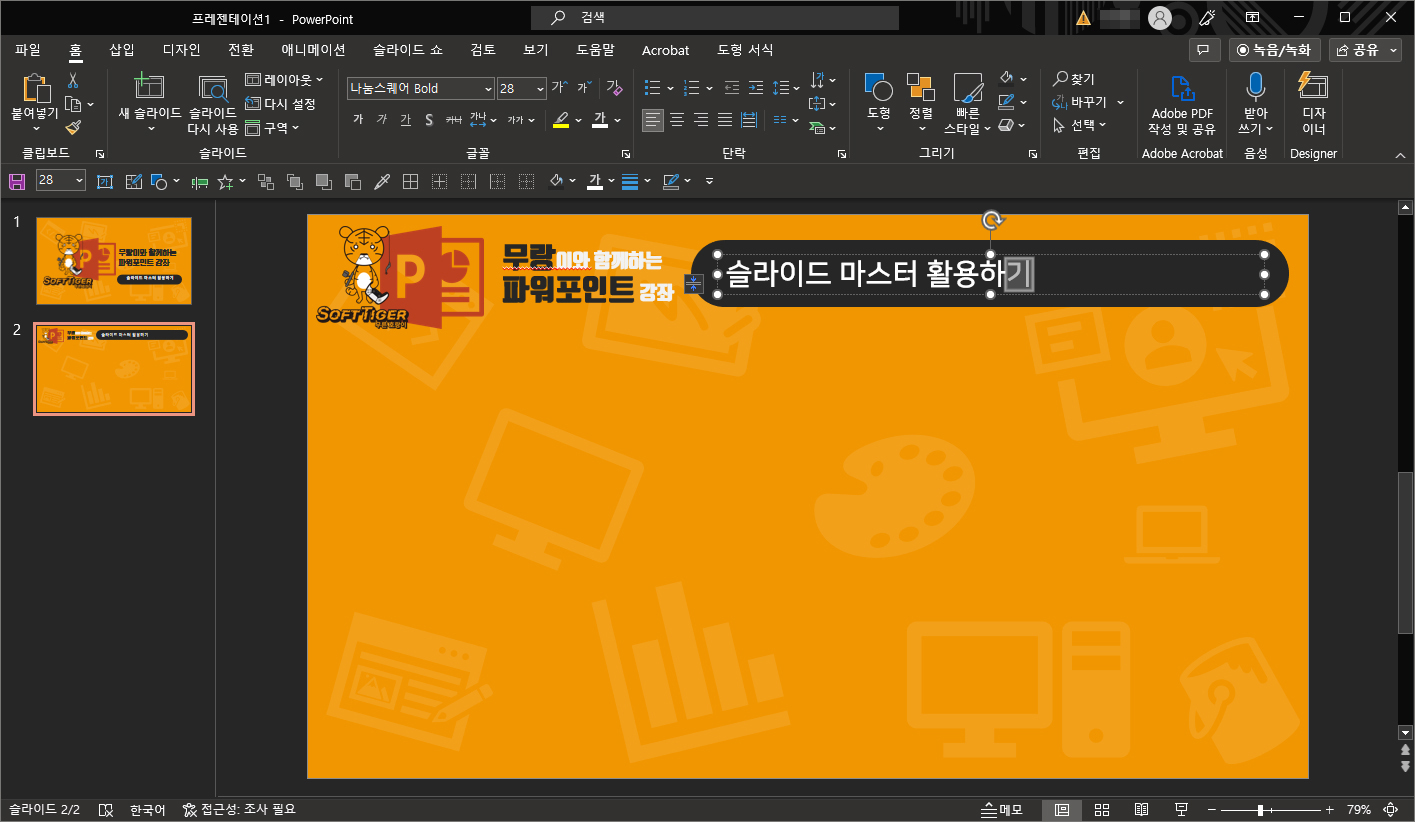Open the Acrobat menu tab
1415x822 pixels.
(x=665, y=49)
